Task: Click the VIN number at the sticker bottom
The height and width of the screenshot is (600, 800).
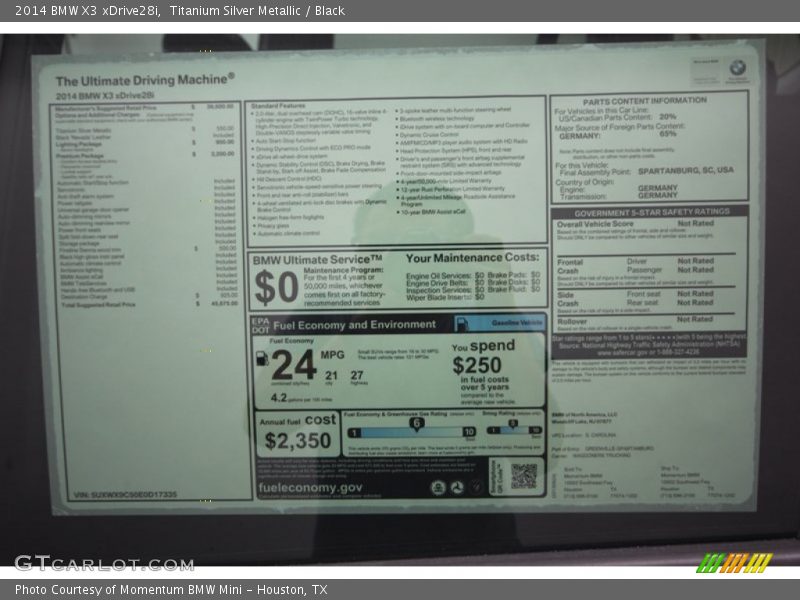Action: tap(125, 494)
